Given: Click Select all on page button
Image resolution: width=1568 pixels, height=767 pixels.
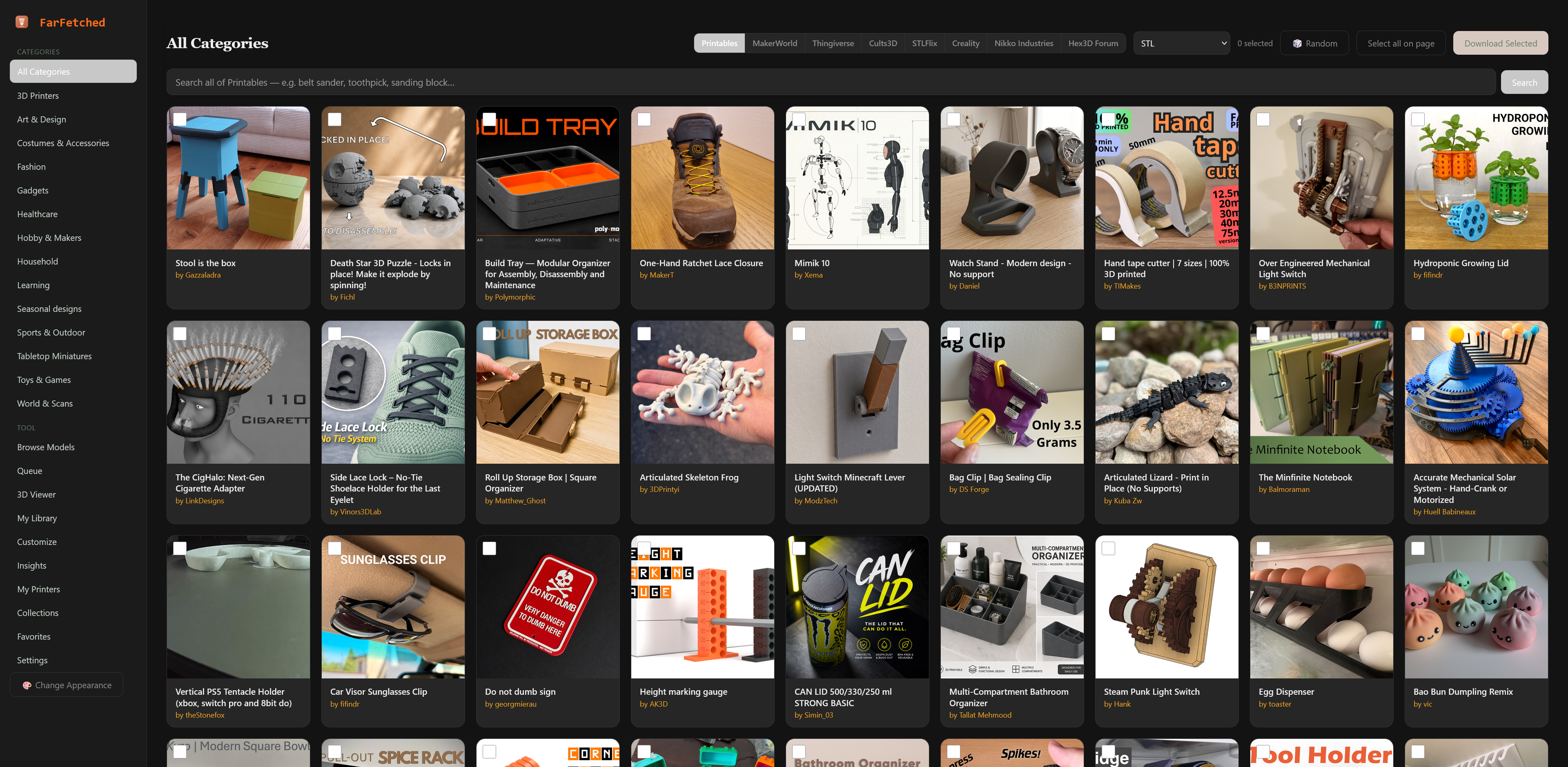Looking at the screenshot, I should pyautogui.click(x=1401, y=43).
